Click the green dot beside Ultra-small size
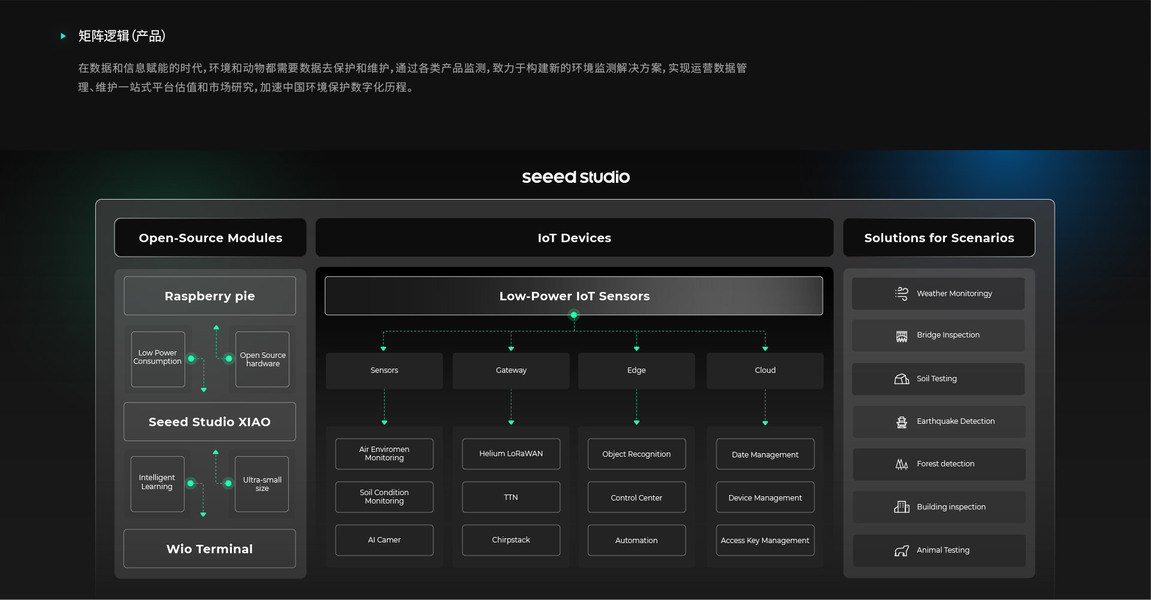This screenshot has width=1151, height=600. tap(228, 483)
